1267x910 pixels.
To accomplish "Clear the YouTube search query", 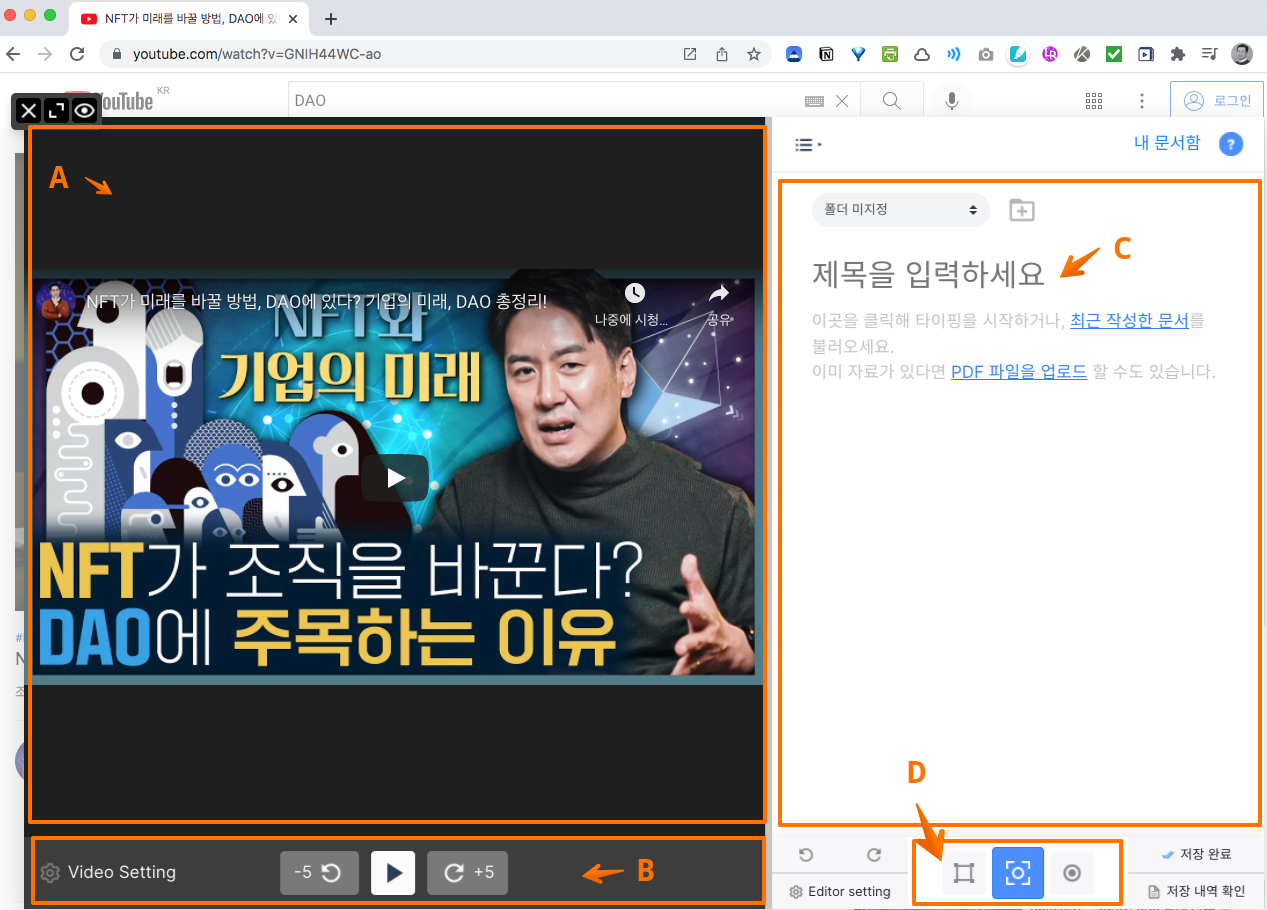I will pos(842,101).
